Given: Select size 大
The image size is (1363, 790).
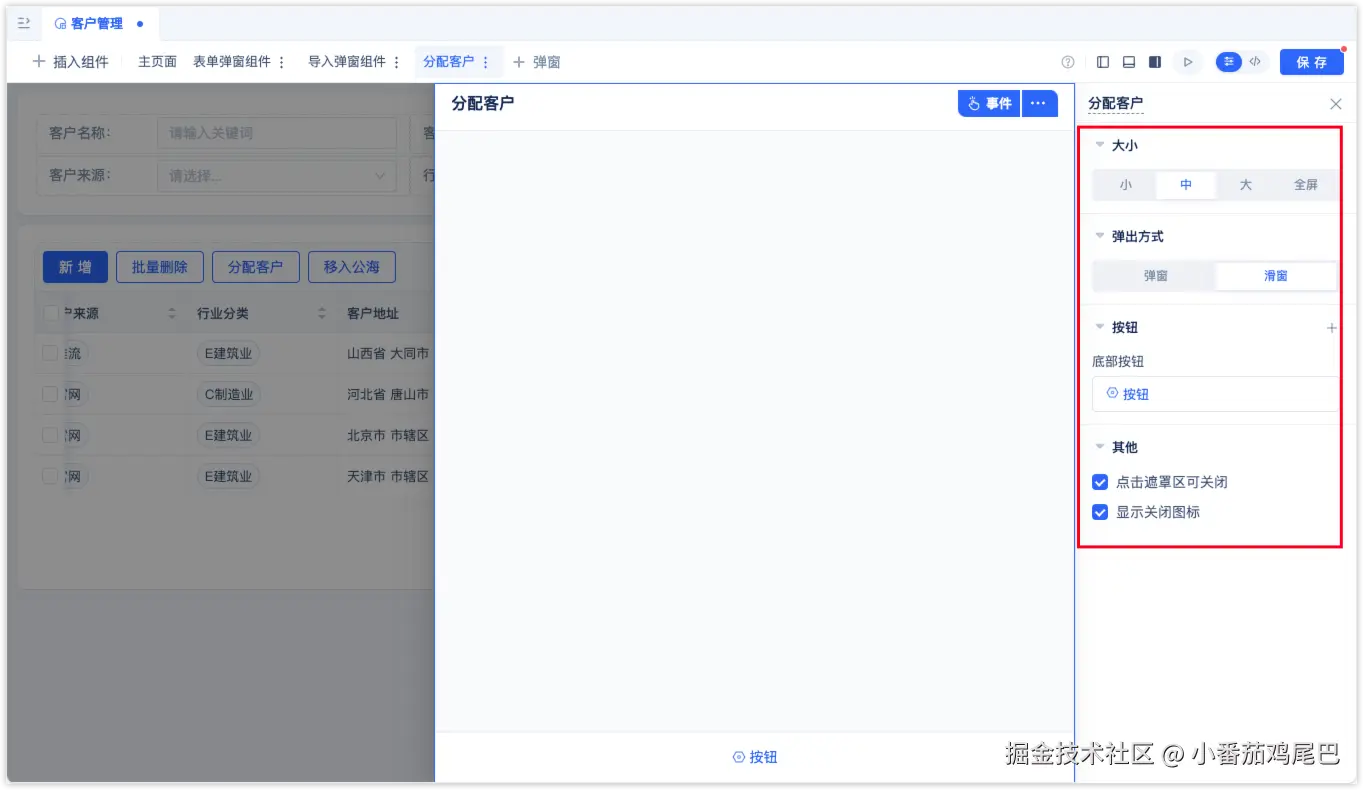Looking at the screenshot, I should click(x=1246, y=185).
